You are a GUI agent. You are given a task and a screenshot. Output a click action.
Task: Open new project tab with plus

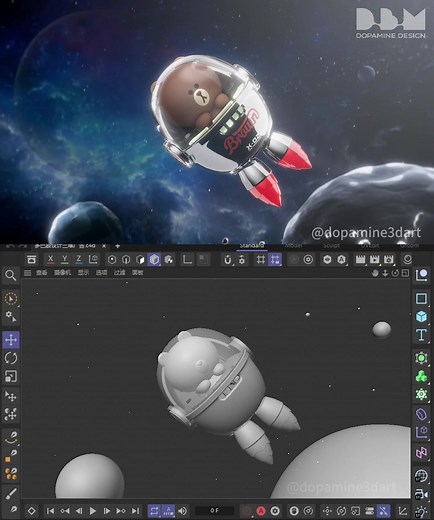click(117, 246)
